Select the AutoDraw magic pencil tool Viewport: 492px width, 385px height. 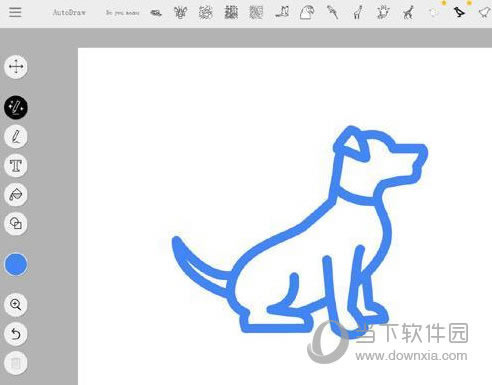16,107
